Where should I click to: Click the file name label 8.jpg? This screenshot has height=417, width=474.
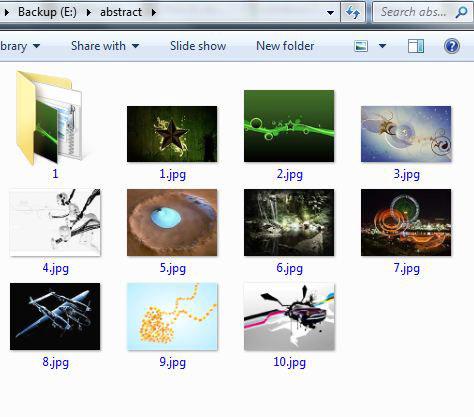pyautogui.click(x=55, y=362)
